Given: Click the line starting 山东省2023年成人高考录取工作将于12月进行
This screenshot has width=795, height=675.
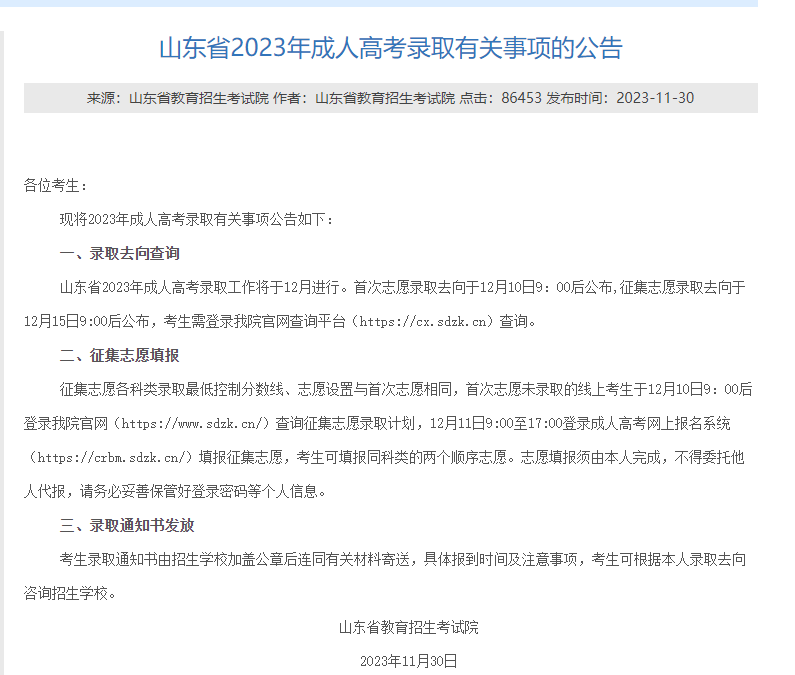Looking at the screenshot, I should [403, 288].
